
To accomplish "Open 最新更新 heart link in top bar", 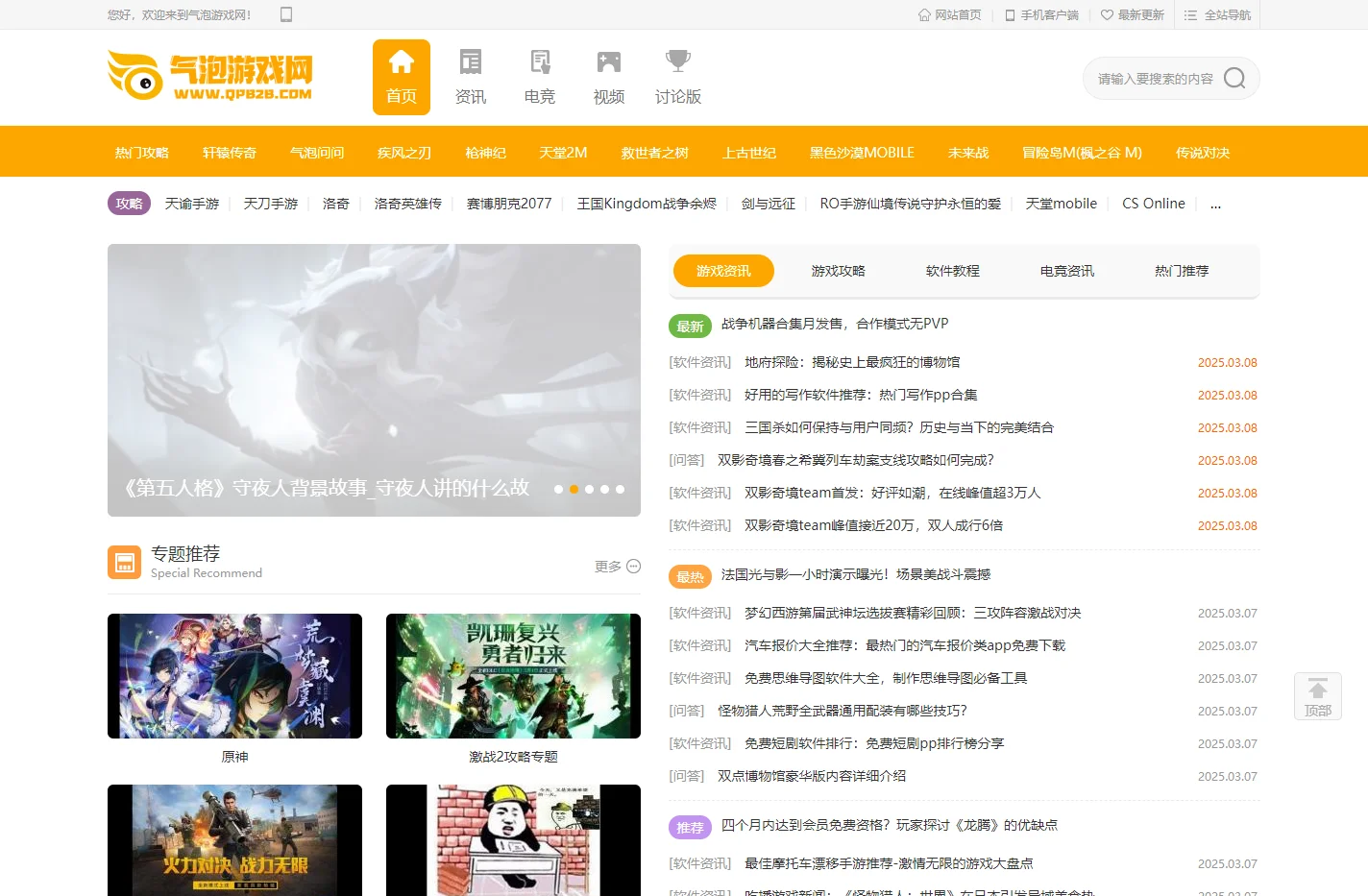I will 1132,15.
